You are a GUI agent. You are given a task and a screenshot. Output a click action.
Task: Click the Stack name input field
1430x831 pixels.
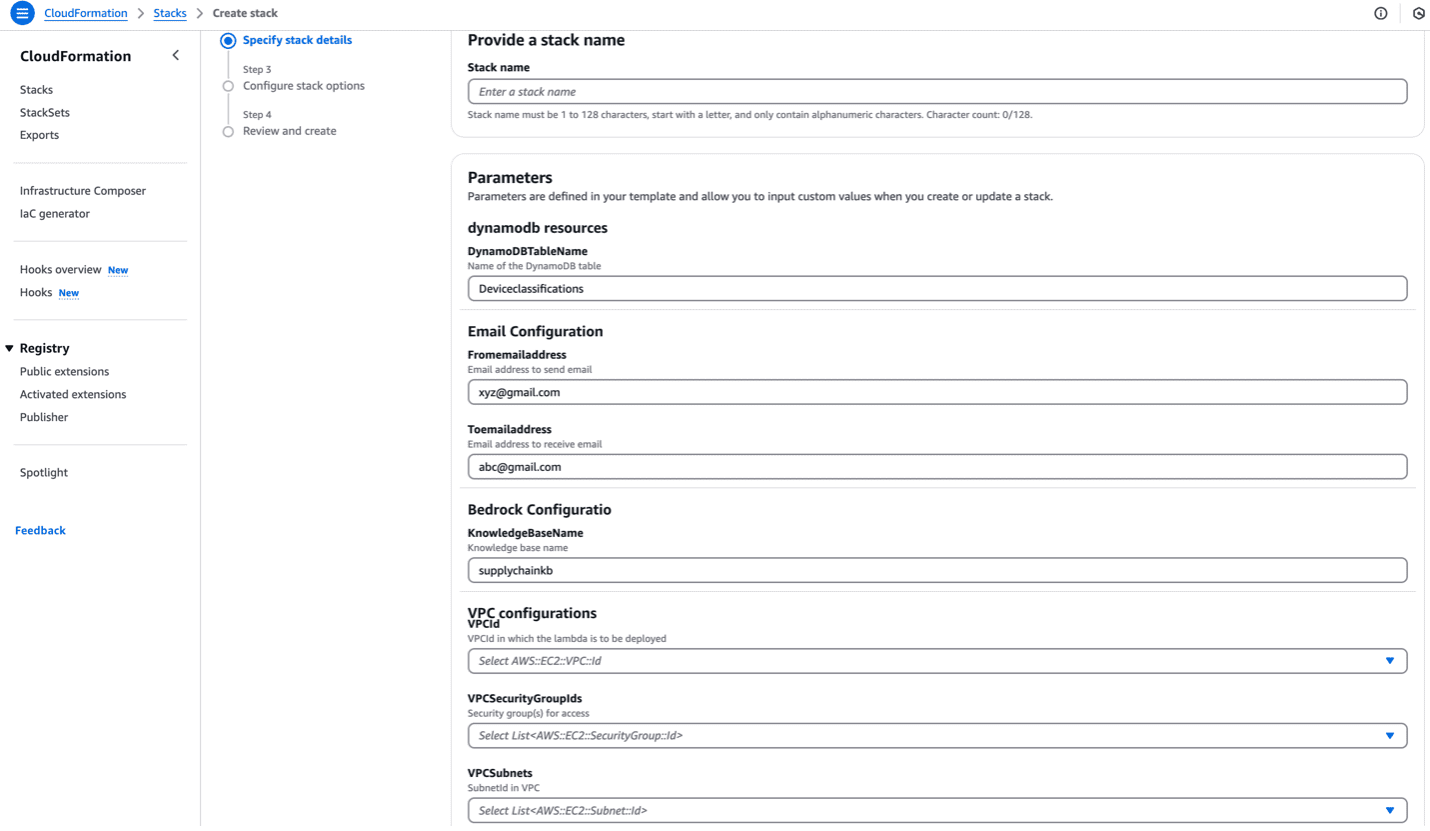pos(937,92)
